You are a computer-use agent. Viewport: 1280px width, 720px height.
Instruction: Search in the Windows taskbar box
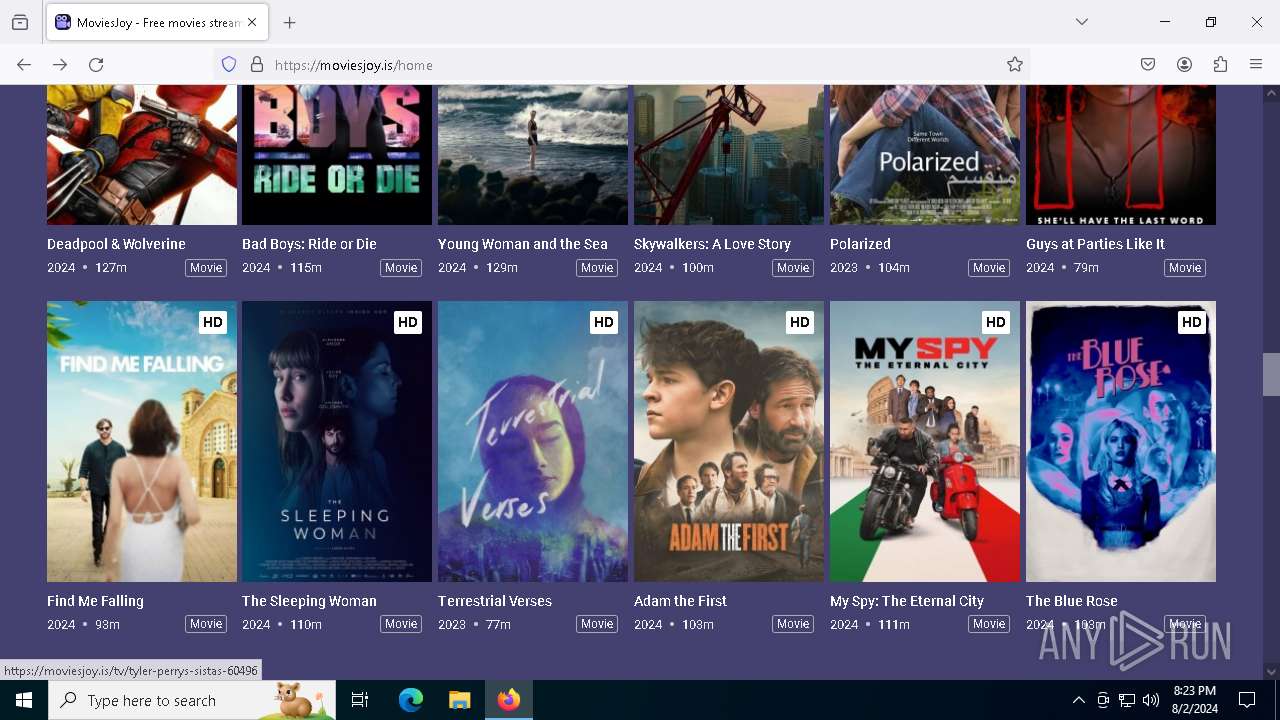pos(192,700)
